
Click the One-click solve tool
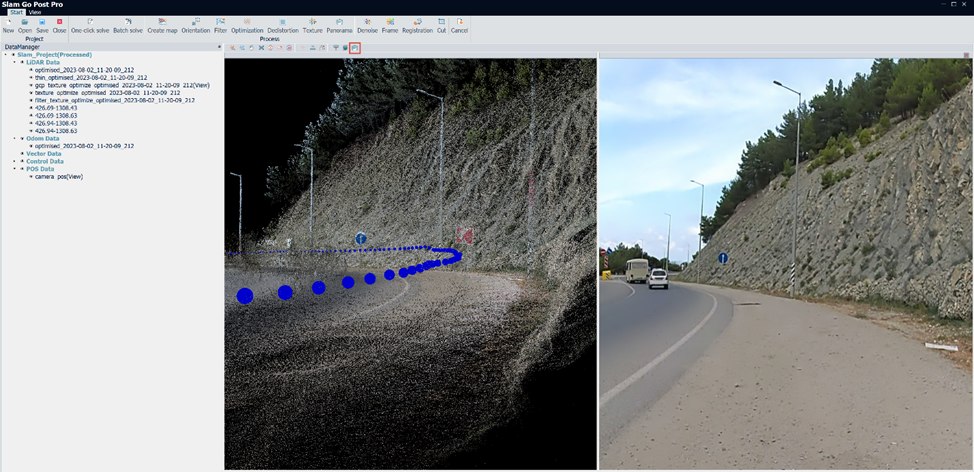pos(90,25)
